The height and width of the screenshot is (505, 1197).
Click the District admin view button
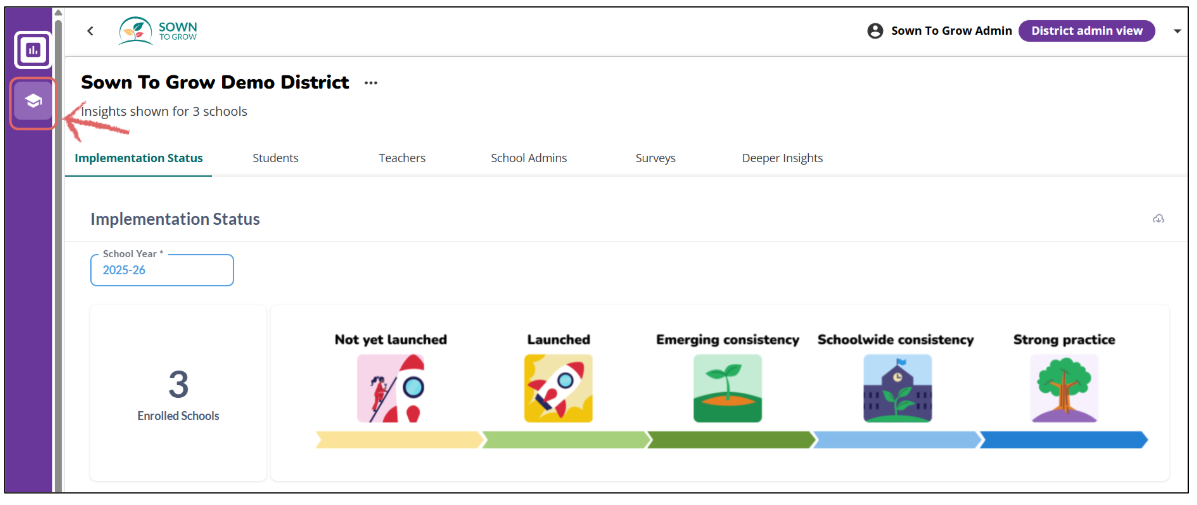click(1086, 31)
